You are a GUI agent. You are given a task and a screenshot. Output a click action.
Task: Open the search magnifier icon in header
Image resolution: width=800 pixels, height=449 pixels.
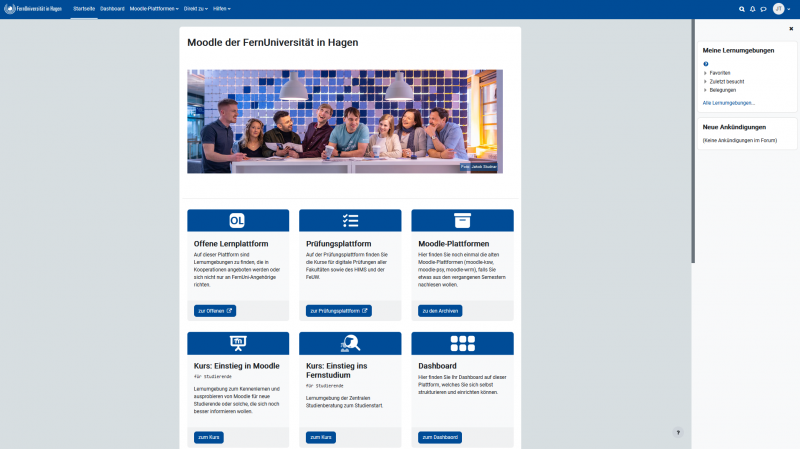pos(742,9)
